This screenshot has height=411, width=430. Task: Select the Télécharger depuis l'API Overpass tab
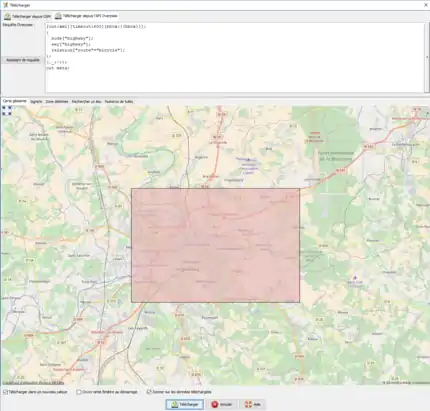click(x=86, y=16)
